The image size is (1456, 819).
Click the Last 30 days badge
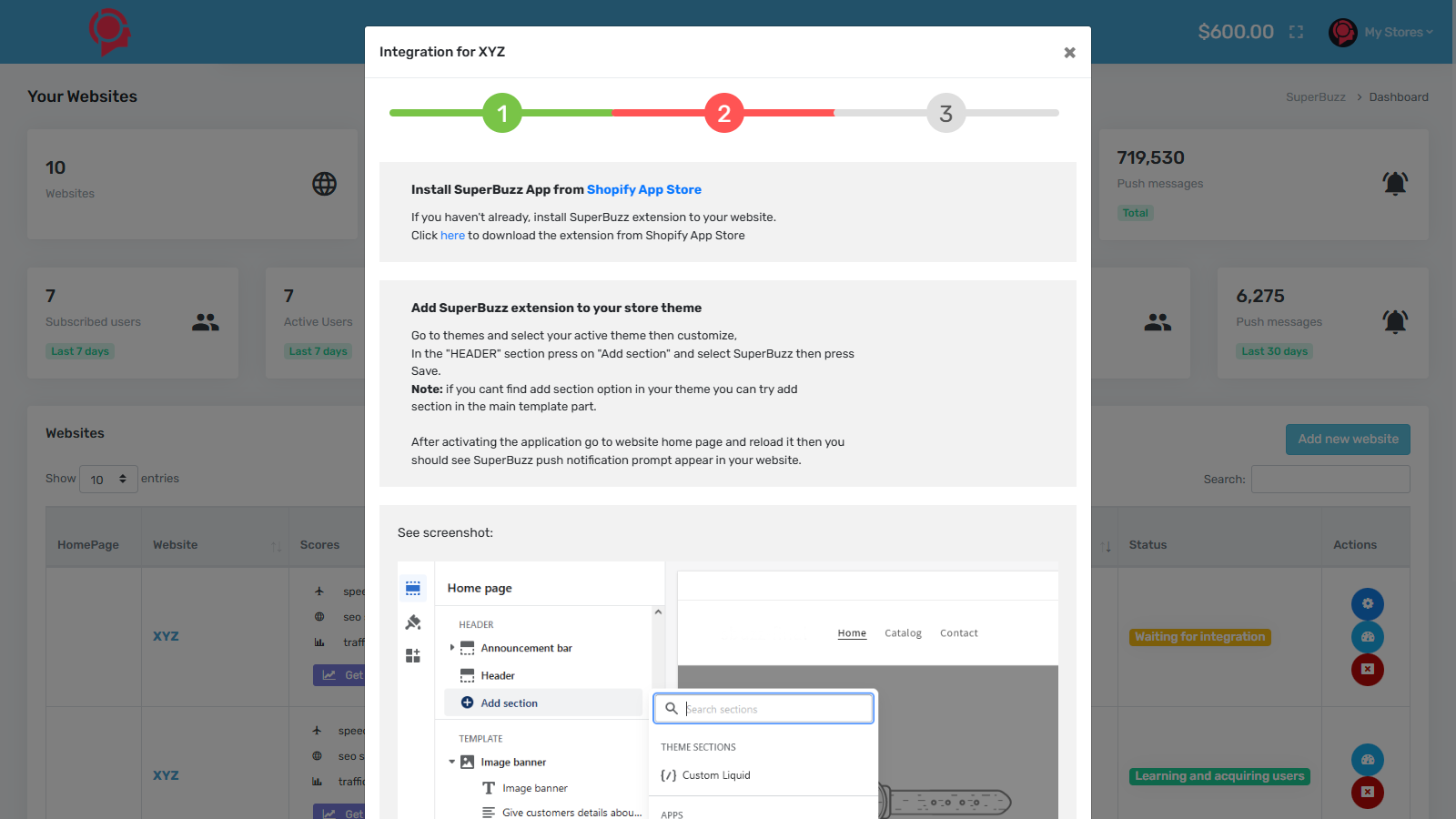[x=1274, y=351]
